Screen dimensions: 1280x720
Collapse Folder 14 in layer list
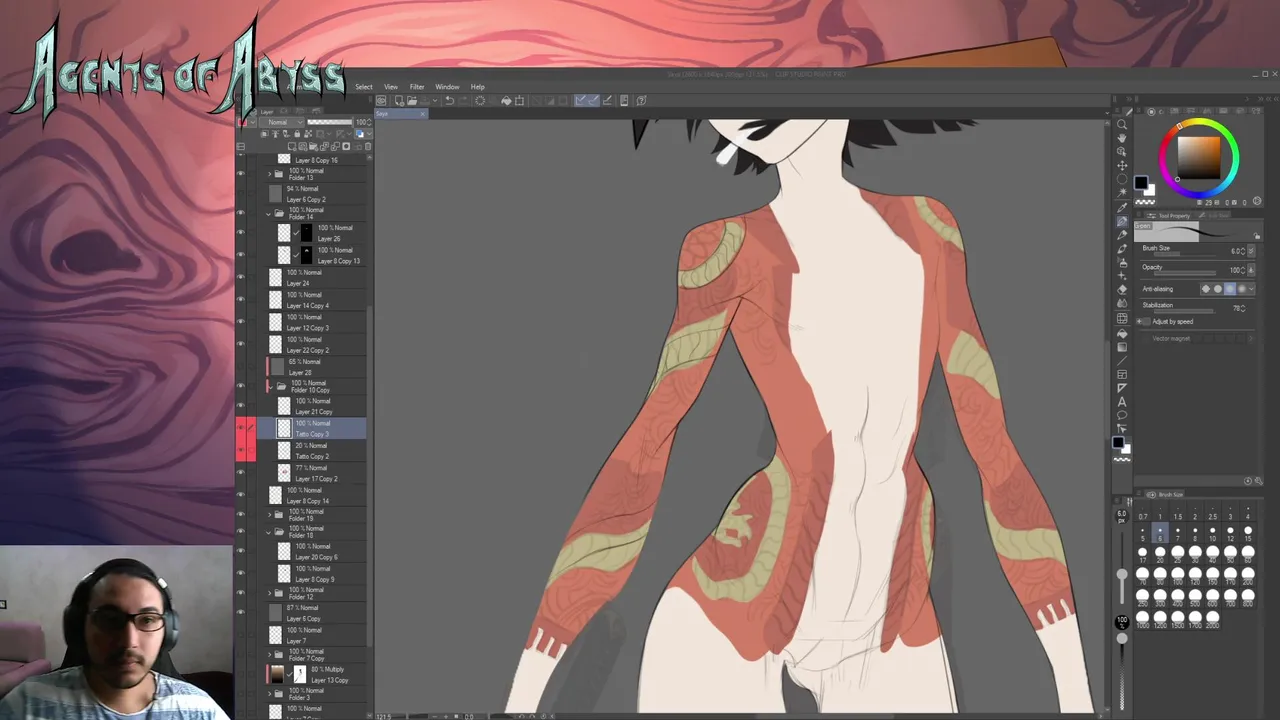coord(268,213)
